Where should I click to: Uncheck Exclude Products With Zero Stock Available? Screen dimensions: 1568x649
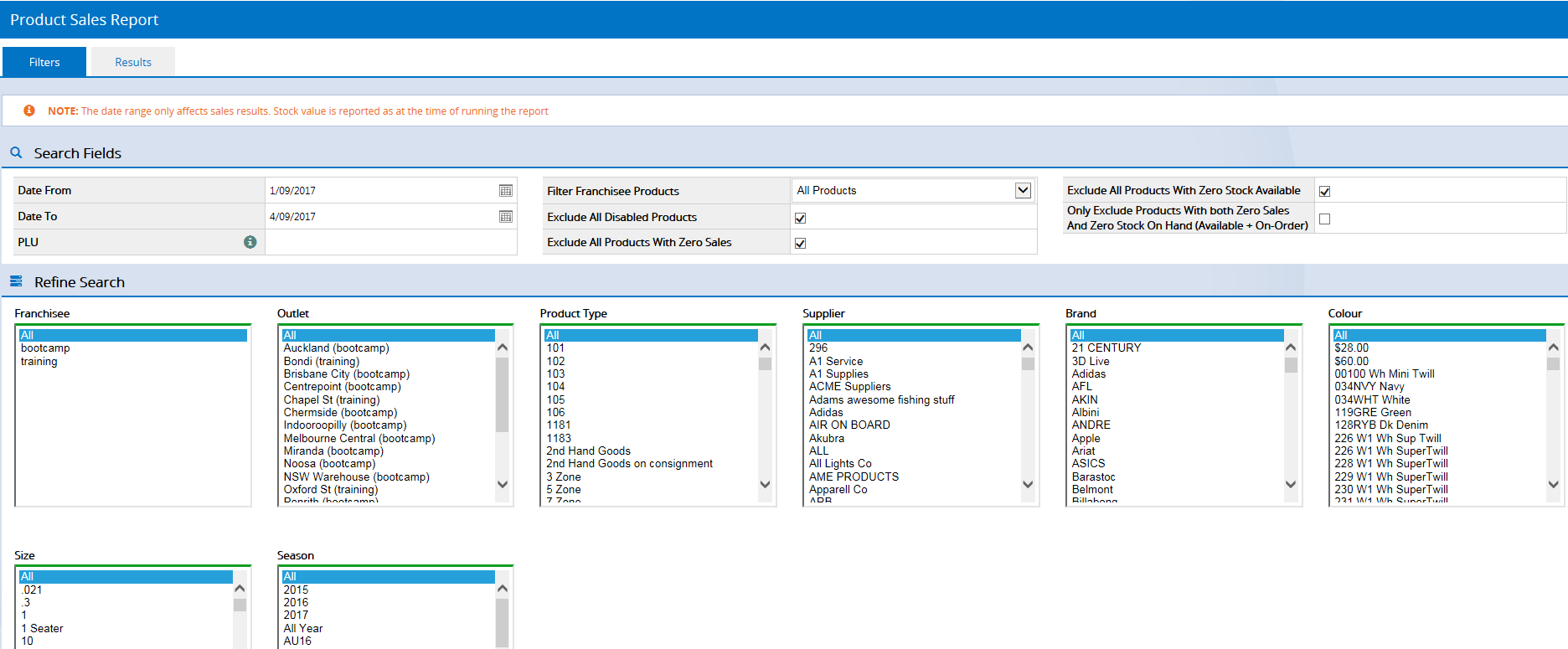click(1324, 191)
